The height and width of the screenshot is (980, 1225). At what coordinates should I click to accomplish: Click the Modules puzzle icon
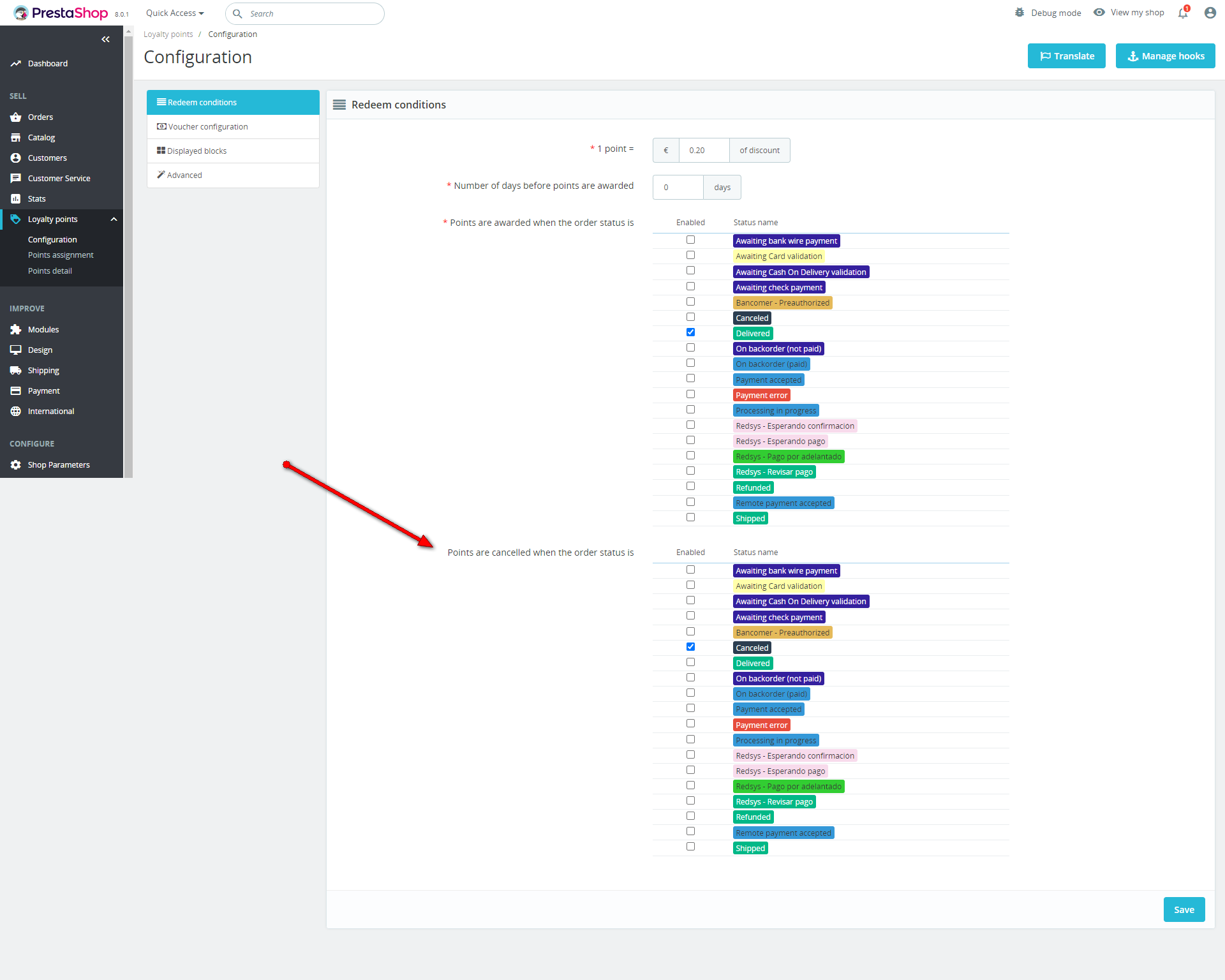pyautogui.click(x=16, y=330)
